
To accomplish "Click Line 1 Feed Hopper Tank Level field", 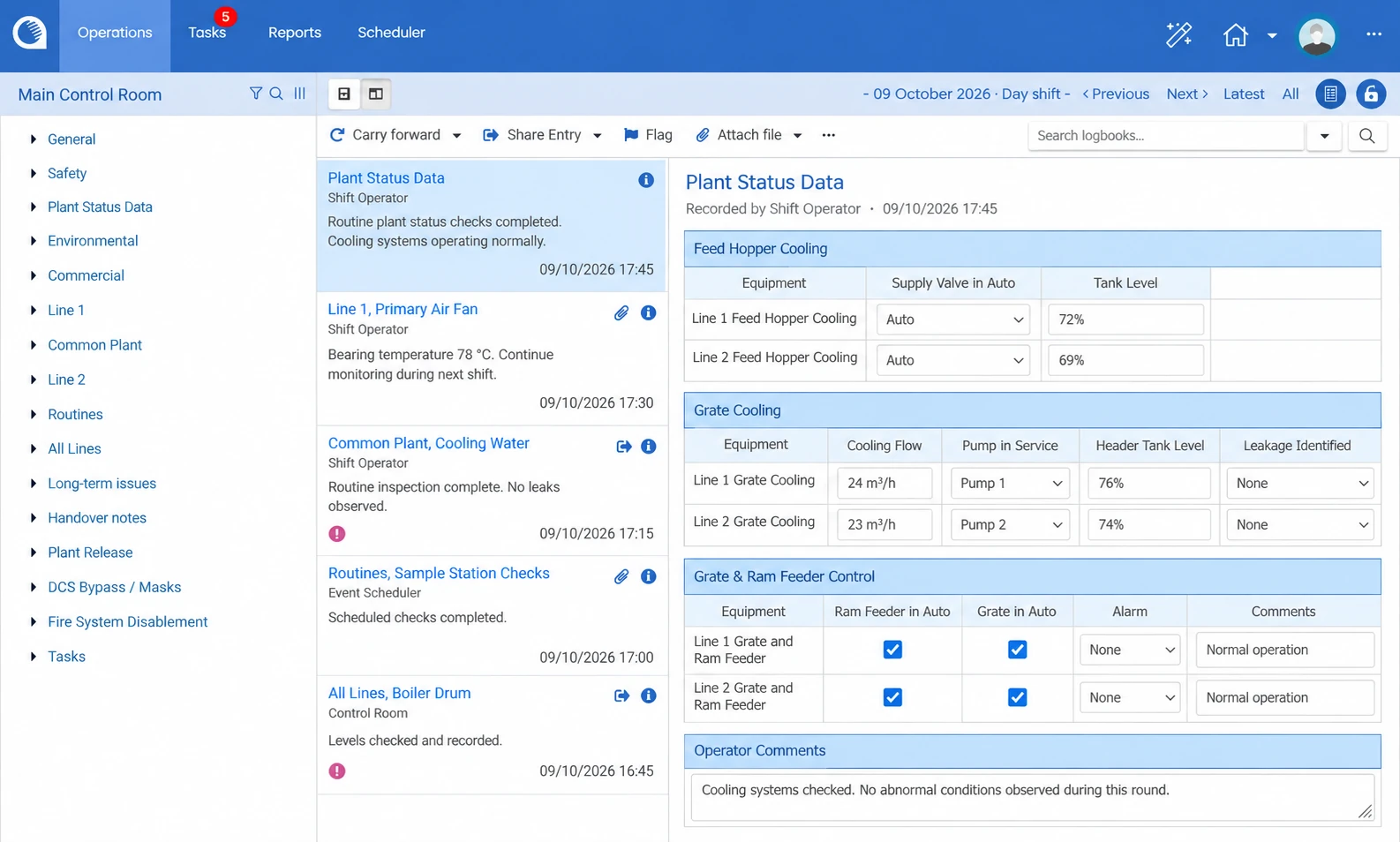I will [1125, 320].
